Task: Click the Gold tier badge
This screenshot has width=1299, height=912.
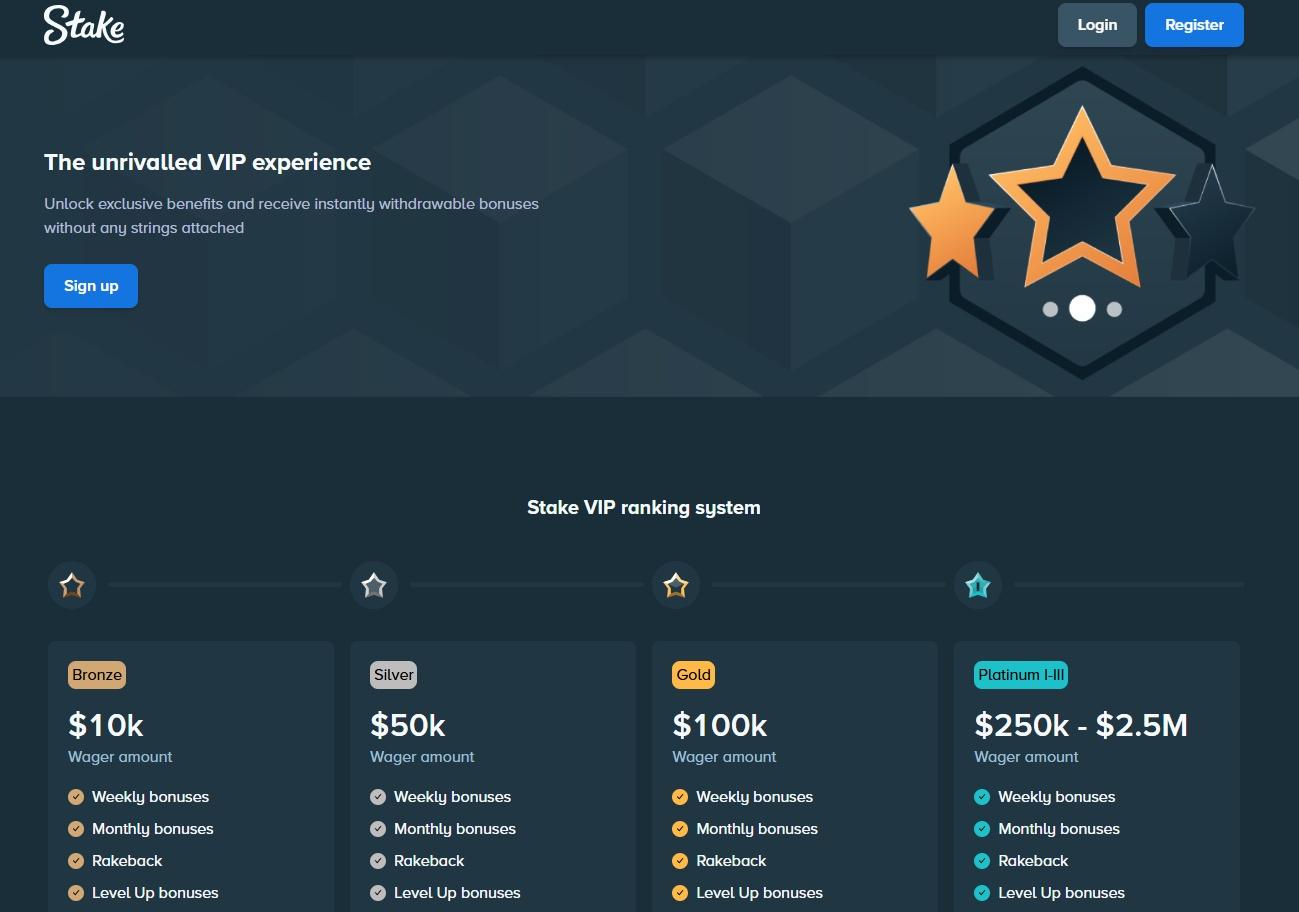Action: pos(693,675)
